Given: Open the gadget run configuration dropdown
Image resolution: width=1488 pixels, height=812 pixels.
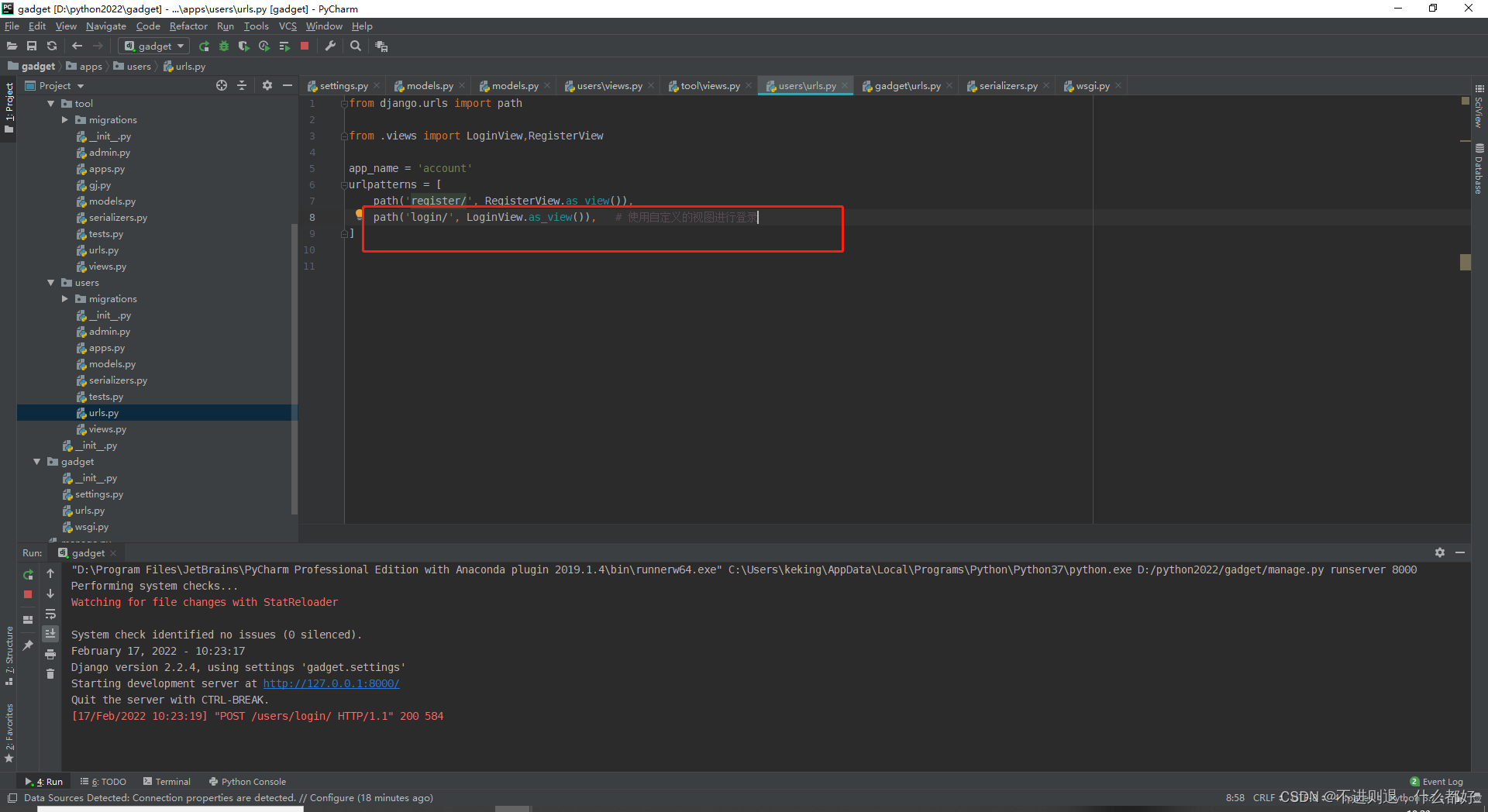Looking at the screenshot, I should (x=155, y=46).
